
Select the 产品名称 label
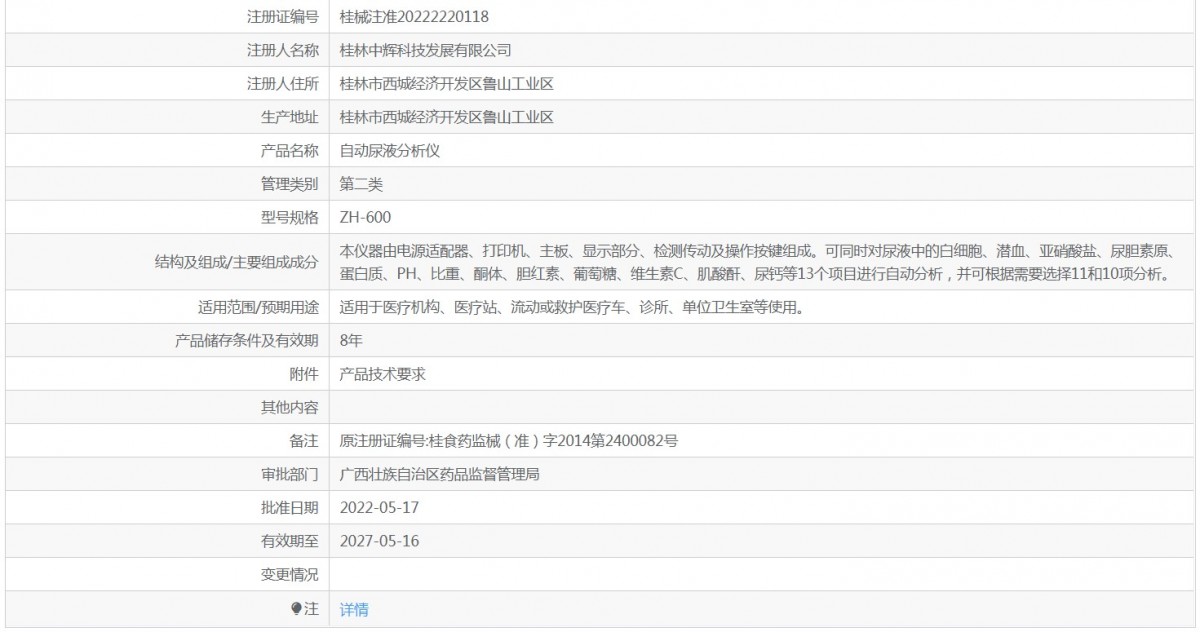point(290,151)
